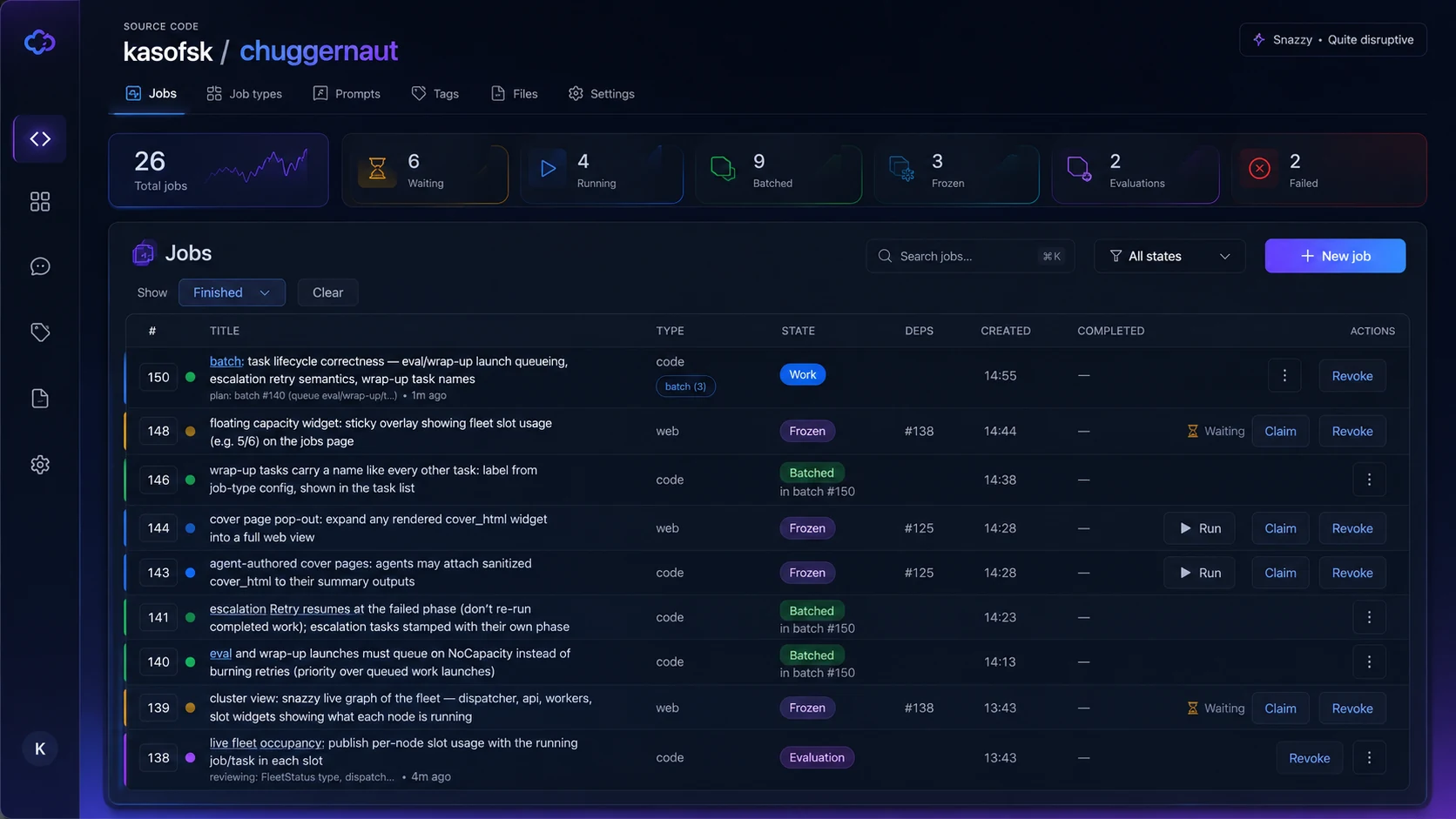Switch to the Settings tab
The image size is (1456, 819).
[x=602, y=93]
